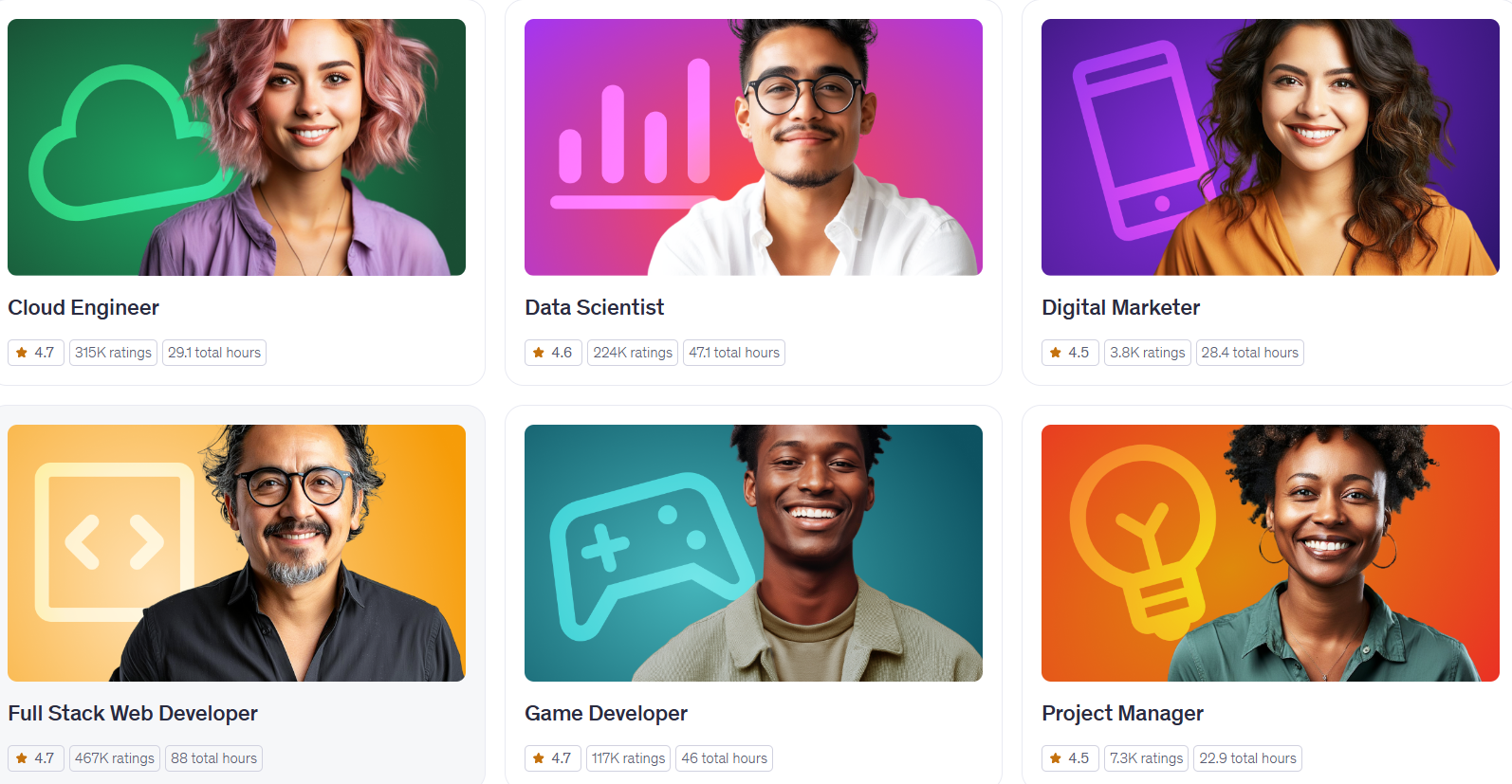Click the code brackets icon graphic

click(x=115, y=542)
